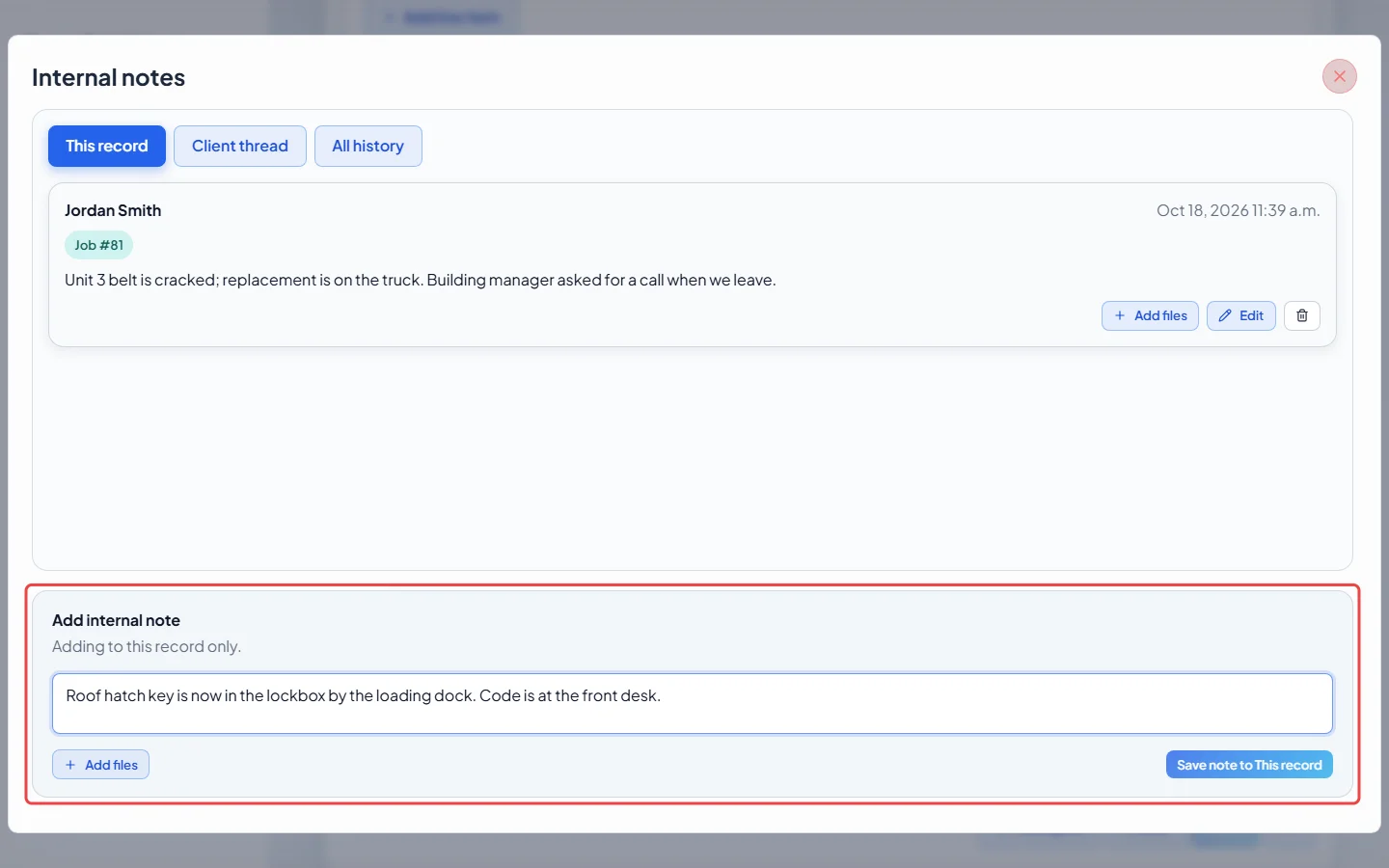1389x868 pixels.
Task: Click the Job #81 tag
Action: pos(98,245)
